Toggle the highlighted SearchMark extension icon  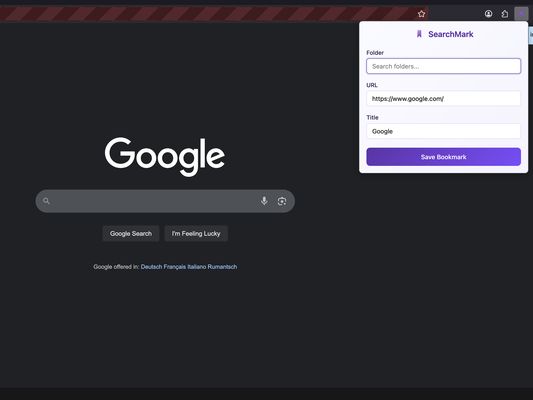521,14
